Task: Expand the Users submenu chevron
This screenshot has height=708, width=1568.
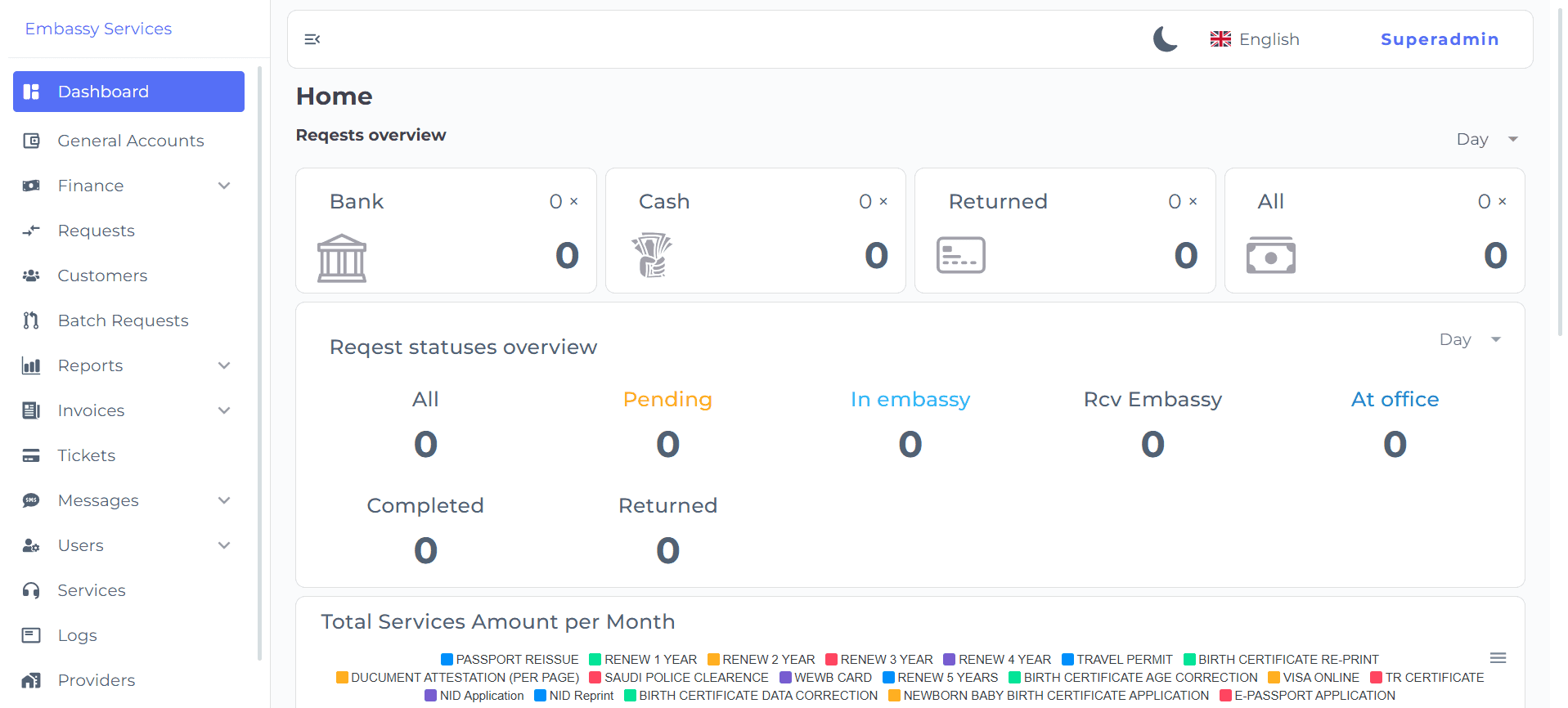Action: [224, 545]
